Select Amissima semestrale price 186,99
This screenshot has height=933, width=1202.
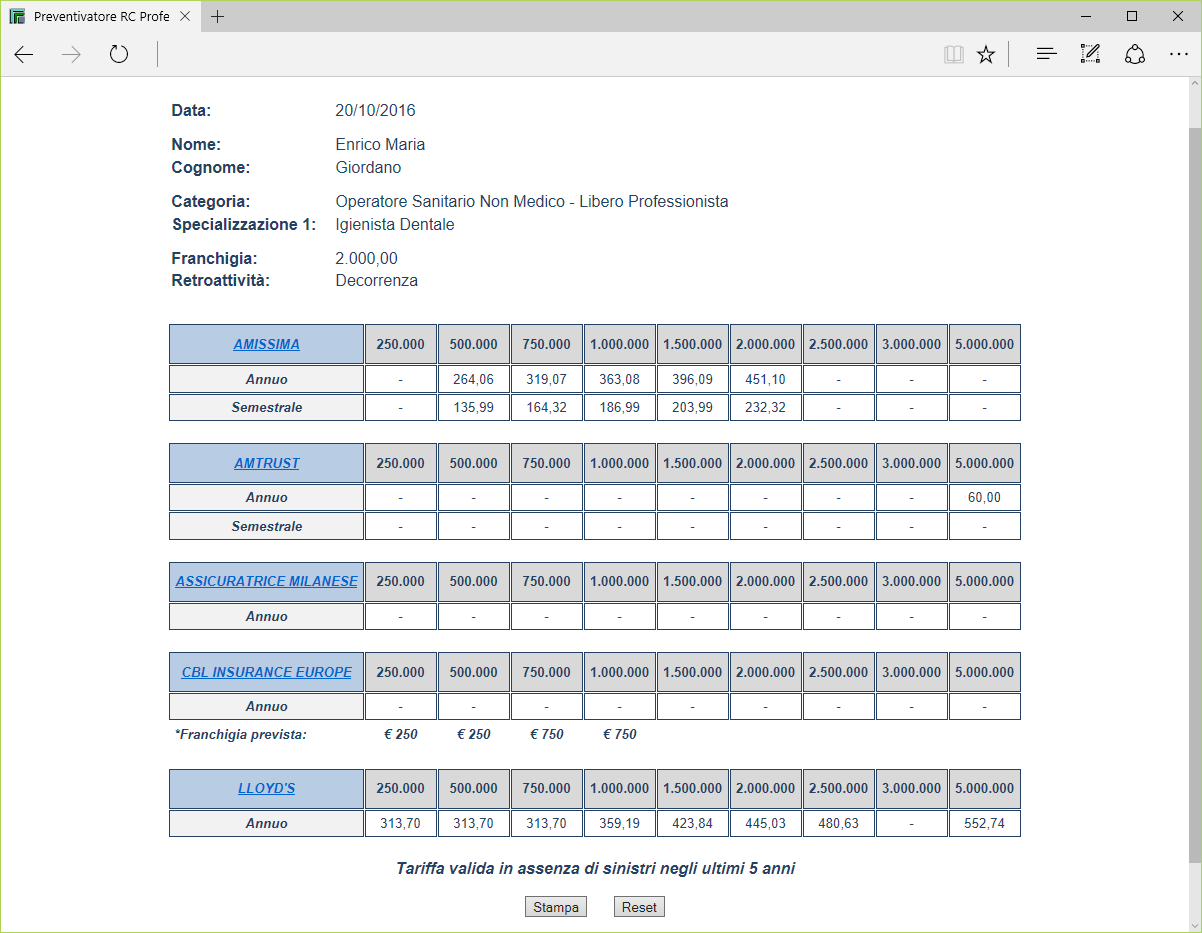620,407
